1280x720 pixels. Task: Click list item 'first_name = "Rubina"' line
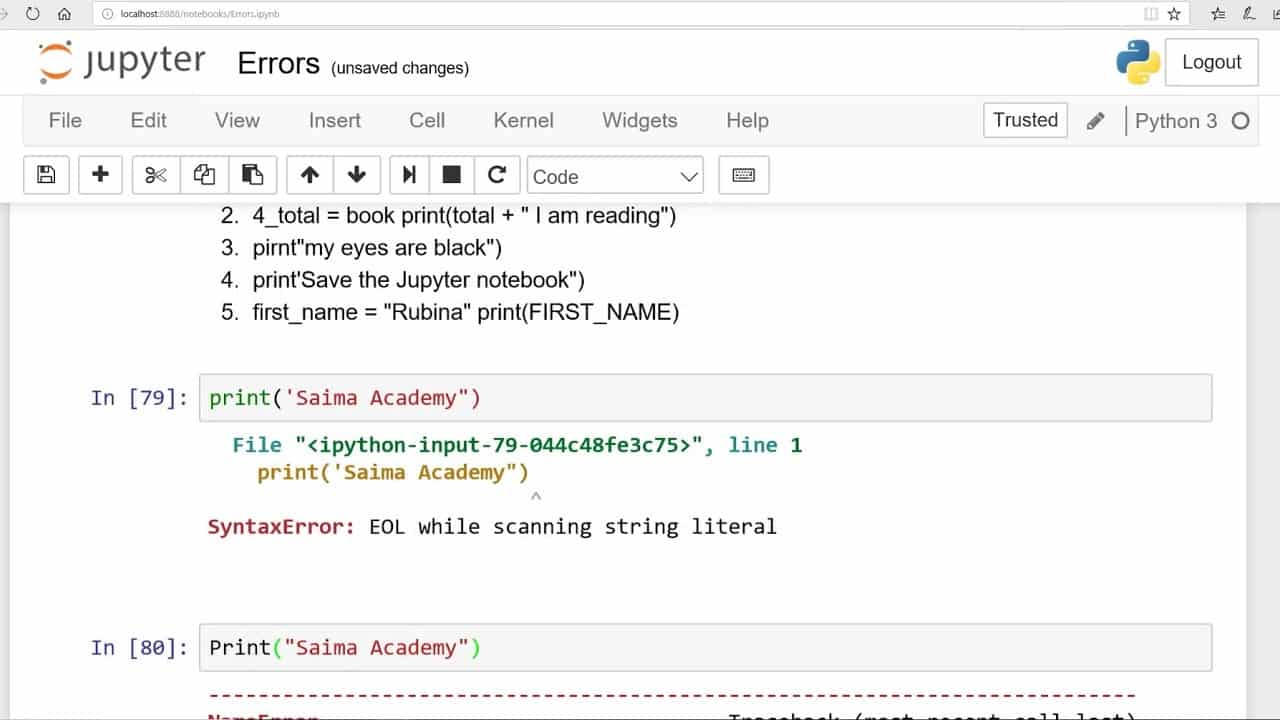[466, 312]
